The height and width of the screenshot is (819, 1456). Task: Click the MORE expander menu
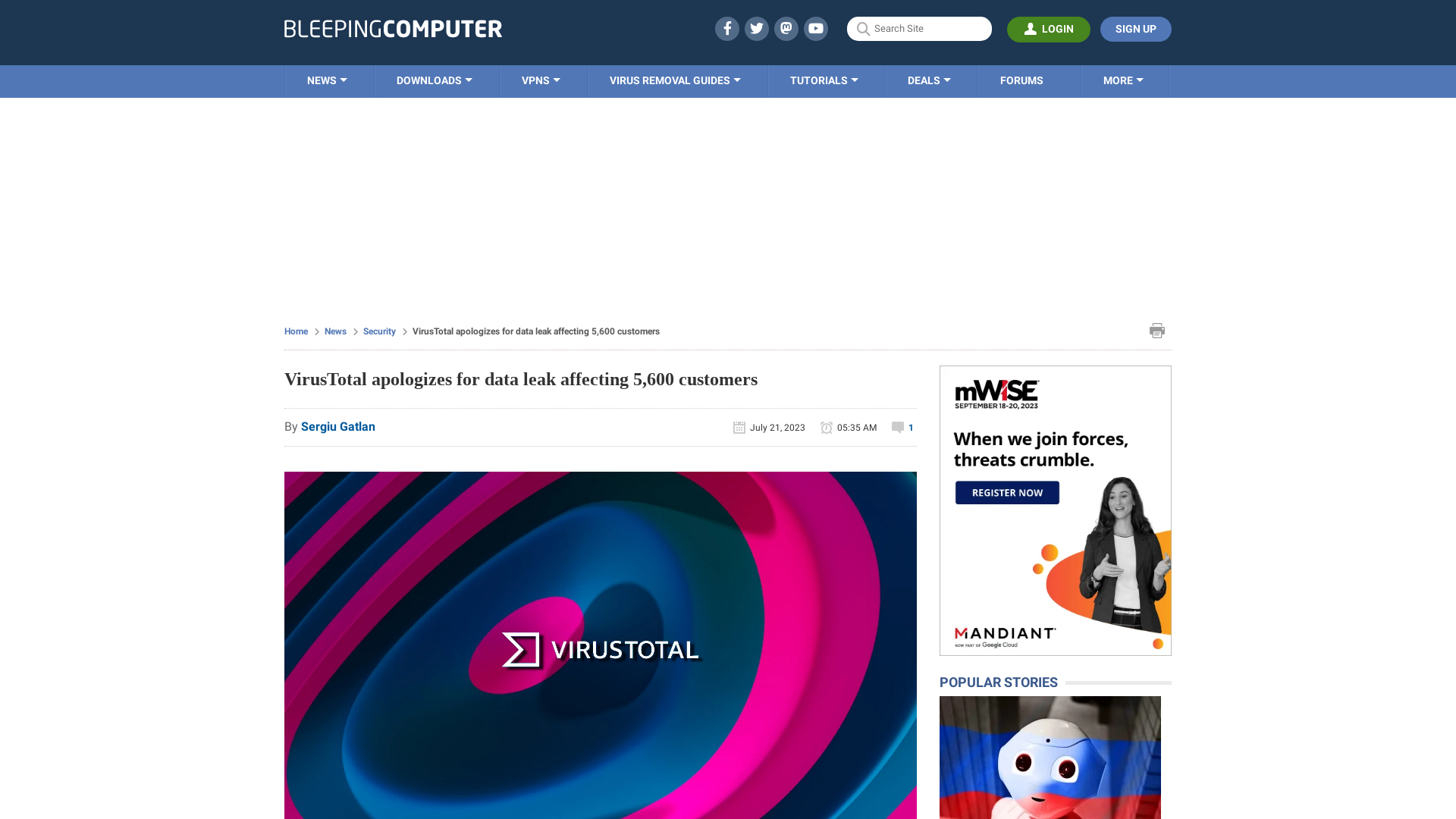1123,80
